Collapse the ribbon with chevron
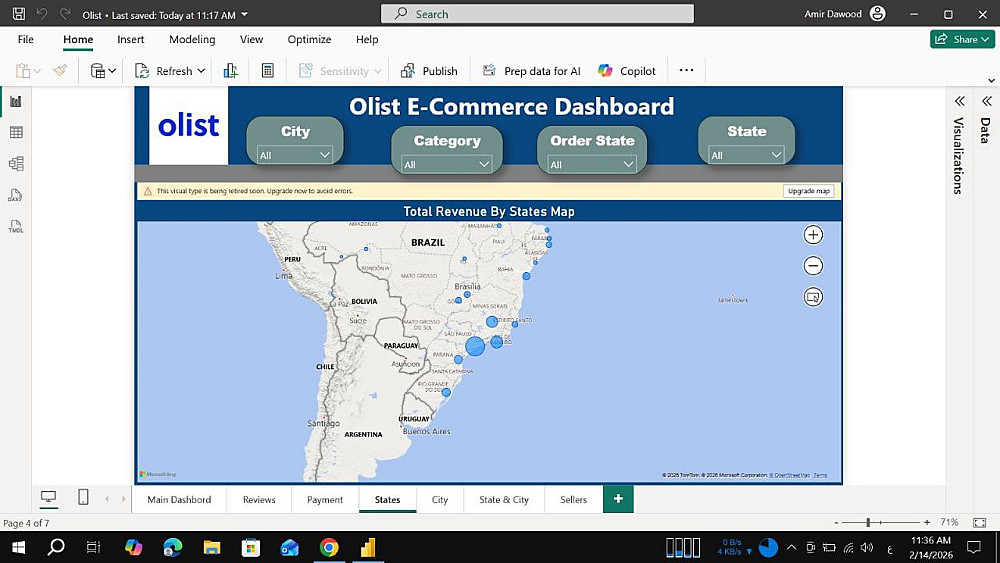The width and height of the screenshot is (1000, 563). [x=991, y=80]
